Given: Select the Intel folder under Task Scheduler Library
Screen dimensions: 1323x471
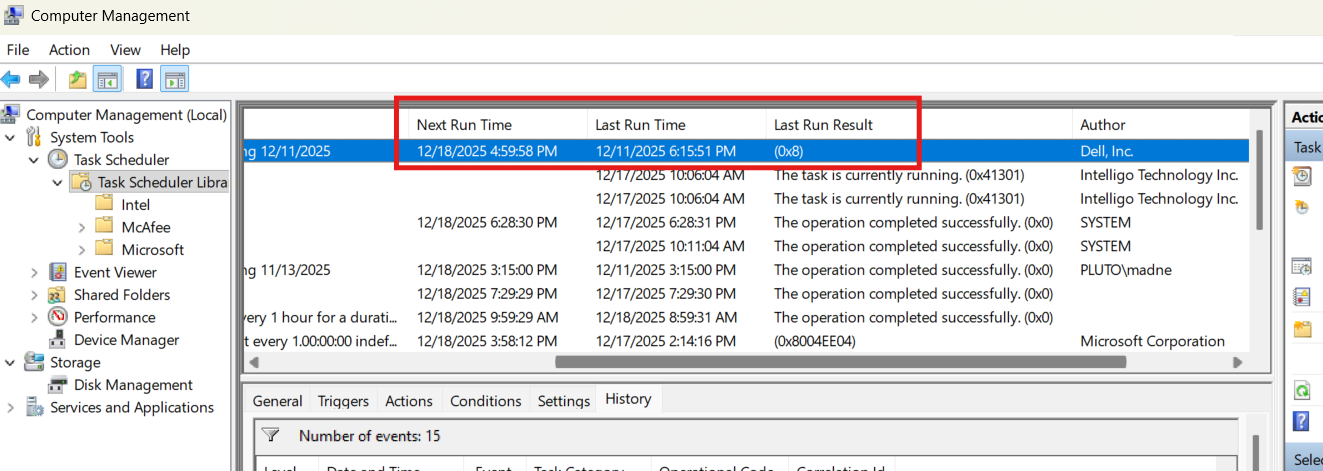Looking at the screenshot, I should coord(136,204).
